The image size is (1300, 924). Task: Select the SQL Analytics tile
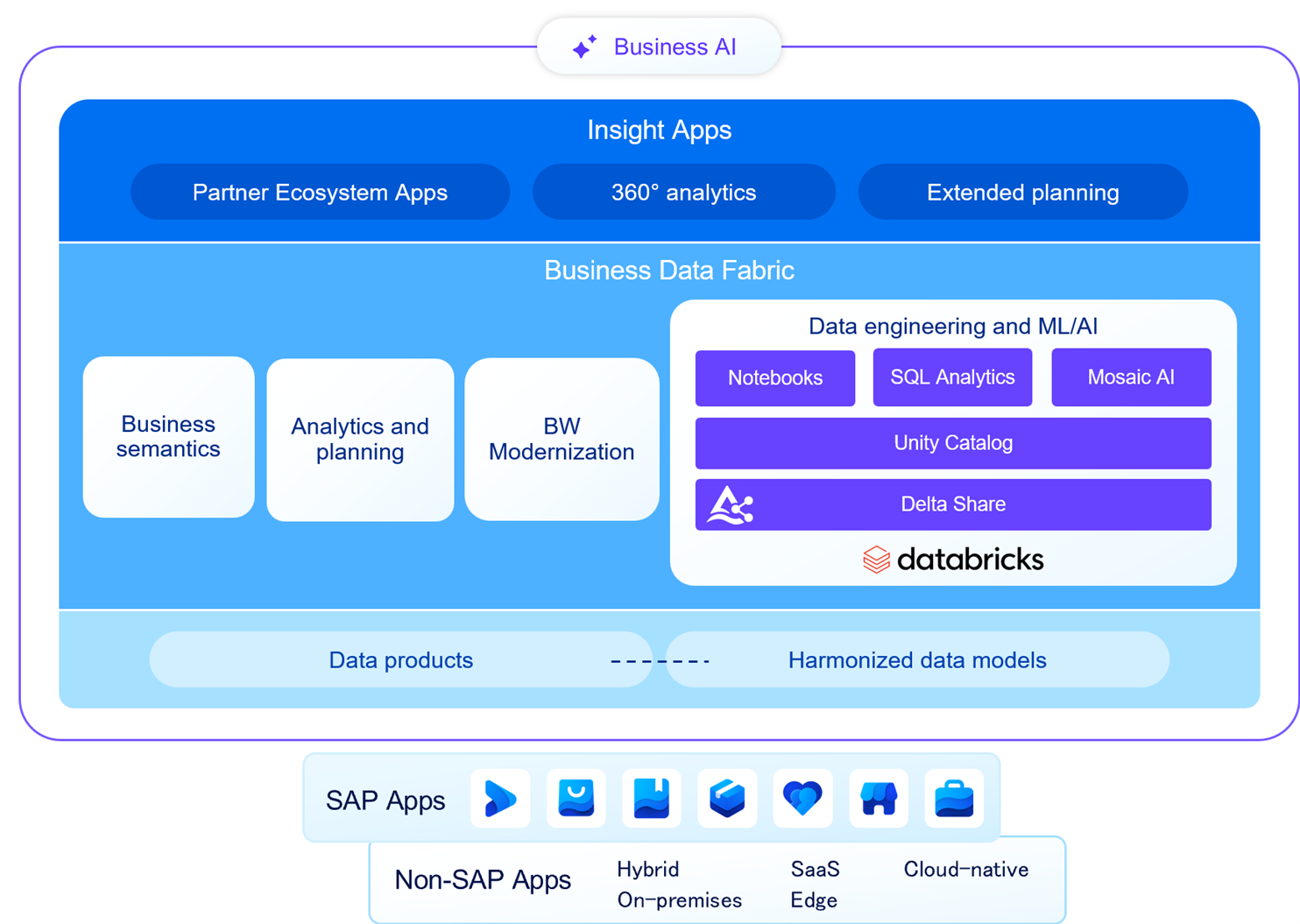952,377
